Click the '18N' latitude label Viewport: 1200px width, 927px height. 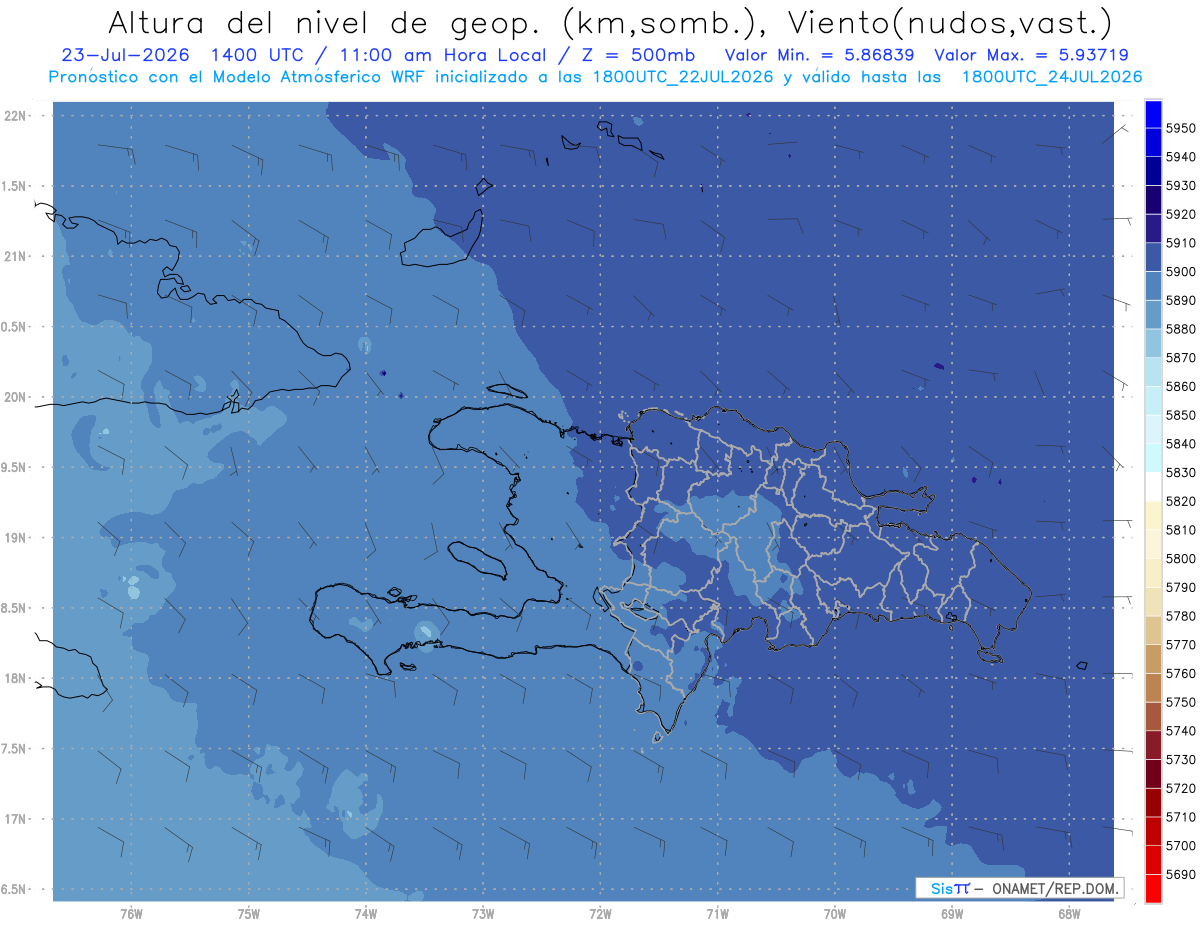pos(16,678)
